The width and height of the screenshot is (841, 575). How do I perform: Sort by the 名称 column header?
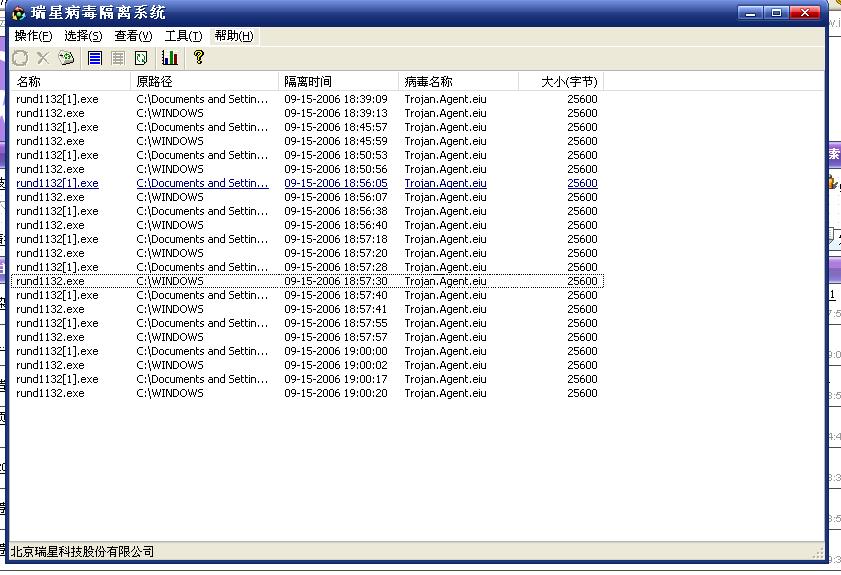click(70, 82)
